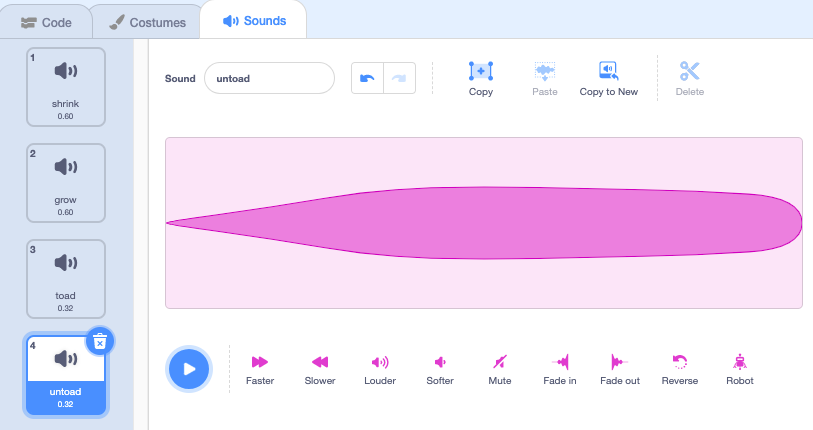Apply the Fade out effect
Image resolution: width=813 pixels, height=430 pixels.
pyautogui.click(x=620, y=370)
